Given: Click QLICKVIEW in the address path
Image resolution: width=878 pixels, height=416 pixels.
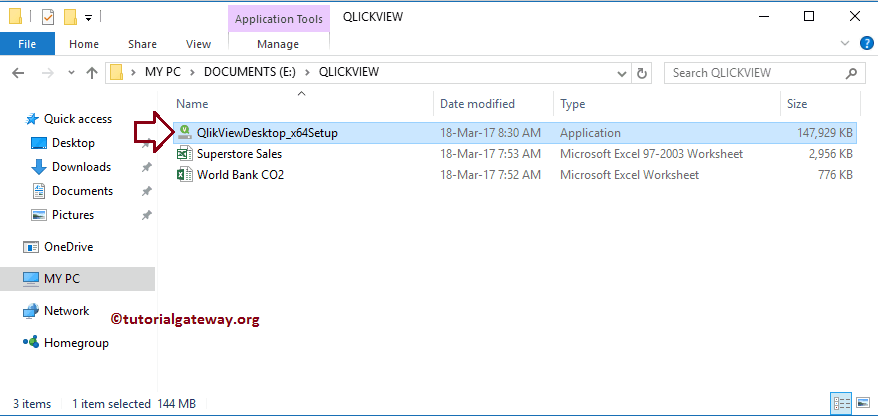Looking at the screenshot, I should (x=349, y=72).
